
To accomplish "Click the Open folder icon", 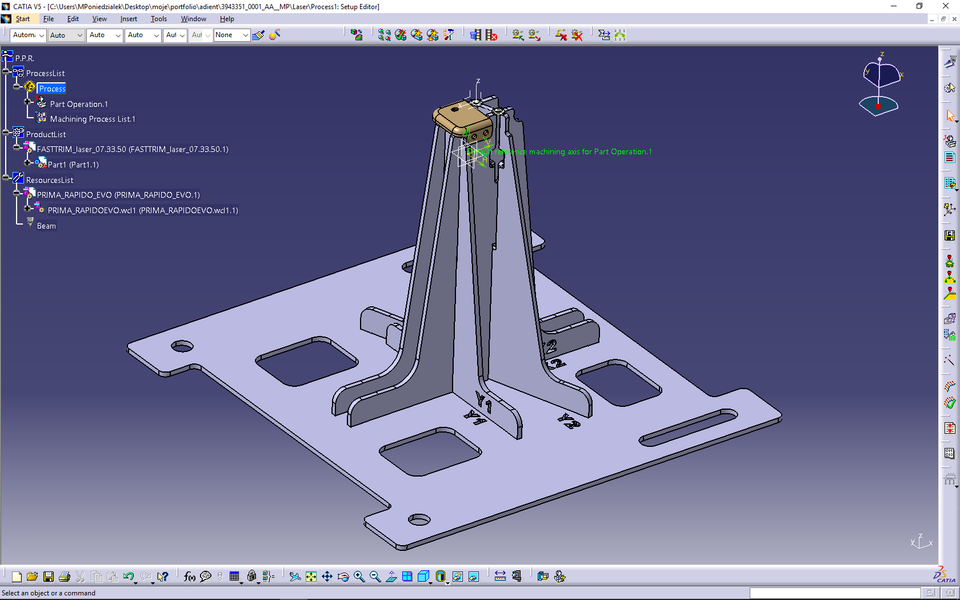I will [x=32, y=577].
